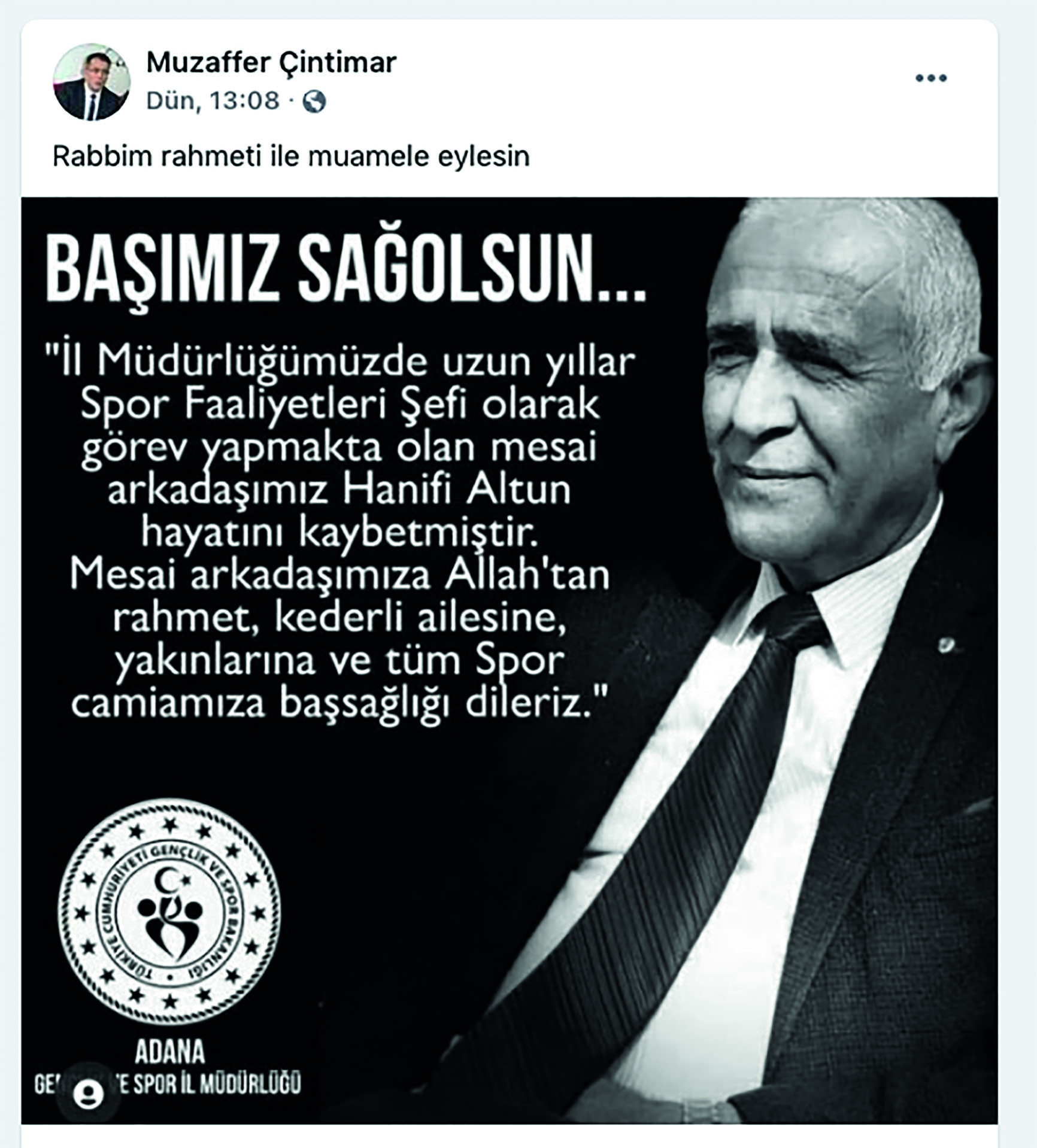Open the three-dots post options menu

pos(930,78)
